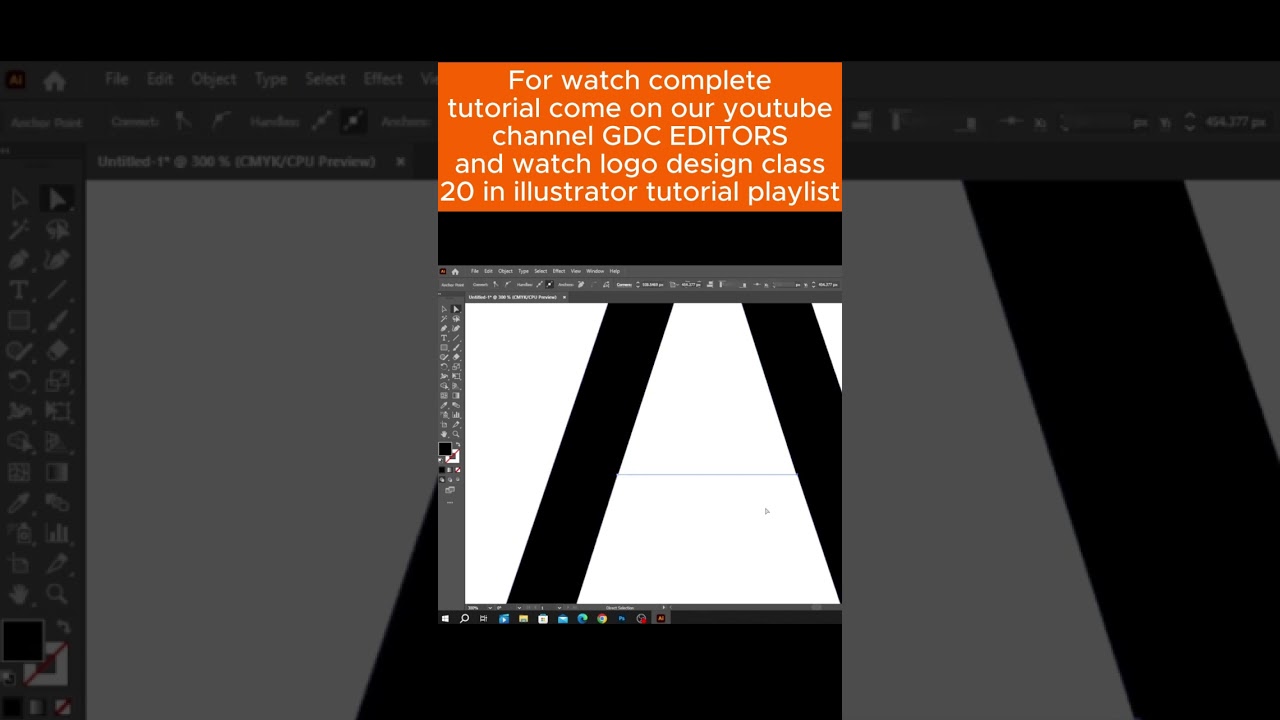Cut path at selected anchor points
The height and width of the screenshot is (720, 1280).
[606, 284]
